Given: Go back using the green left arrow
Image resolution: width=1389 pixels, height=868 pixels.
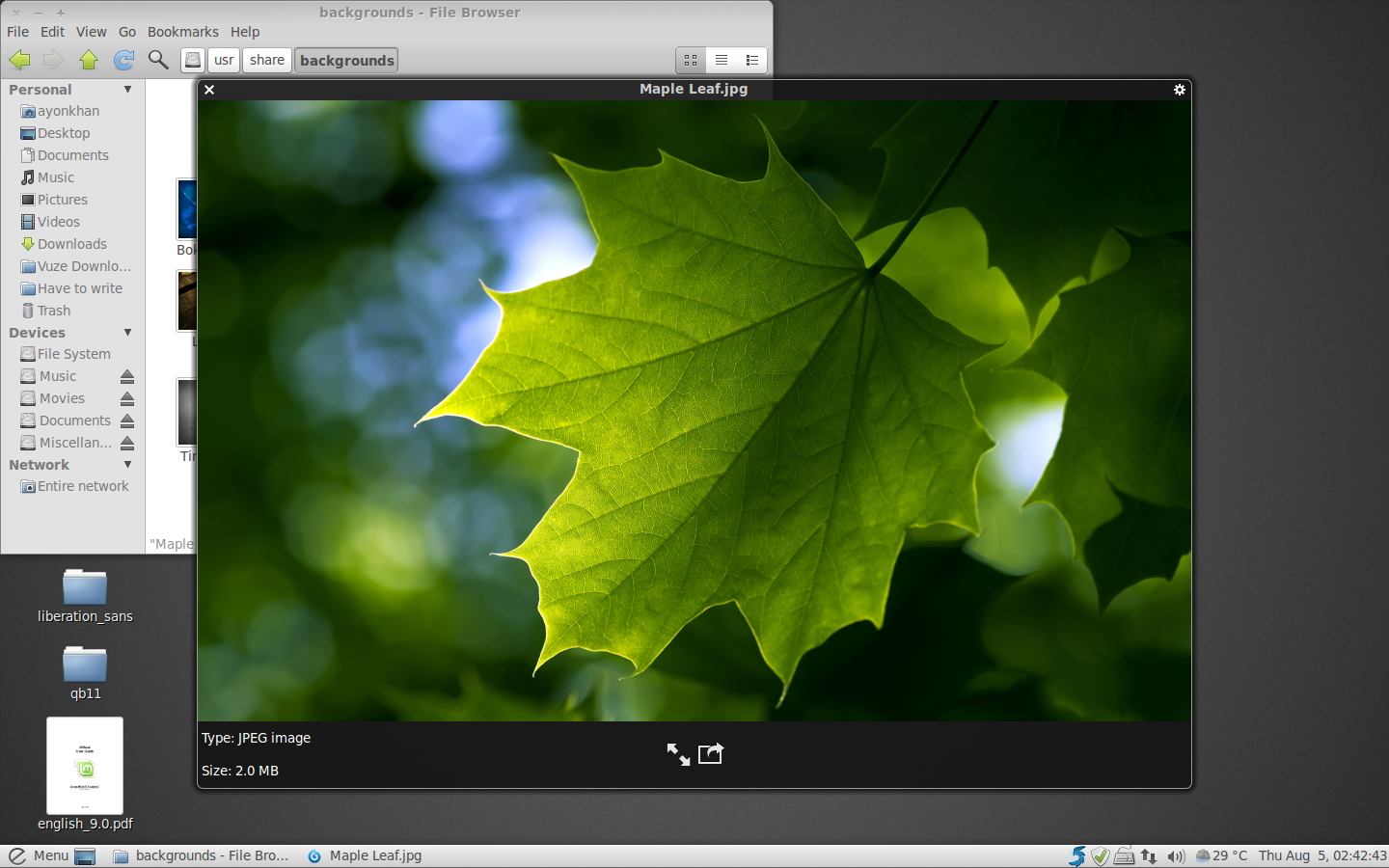Looking at the screenshot, I should pos(19,60).
